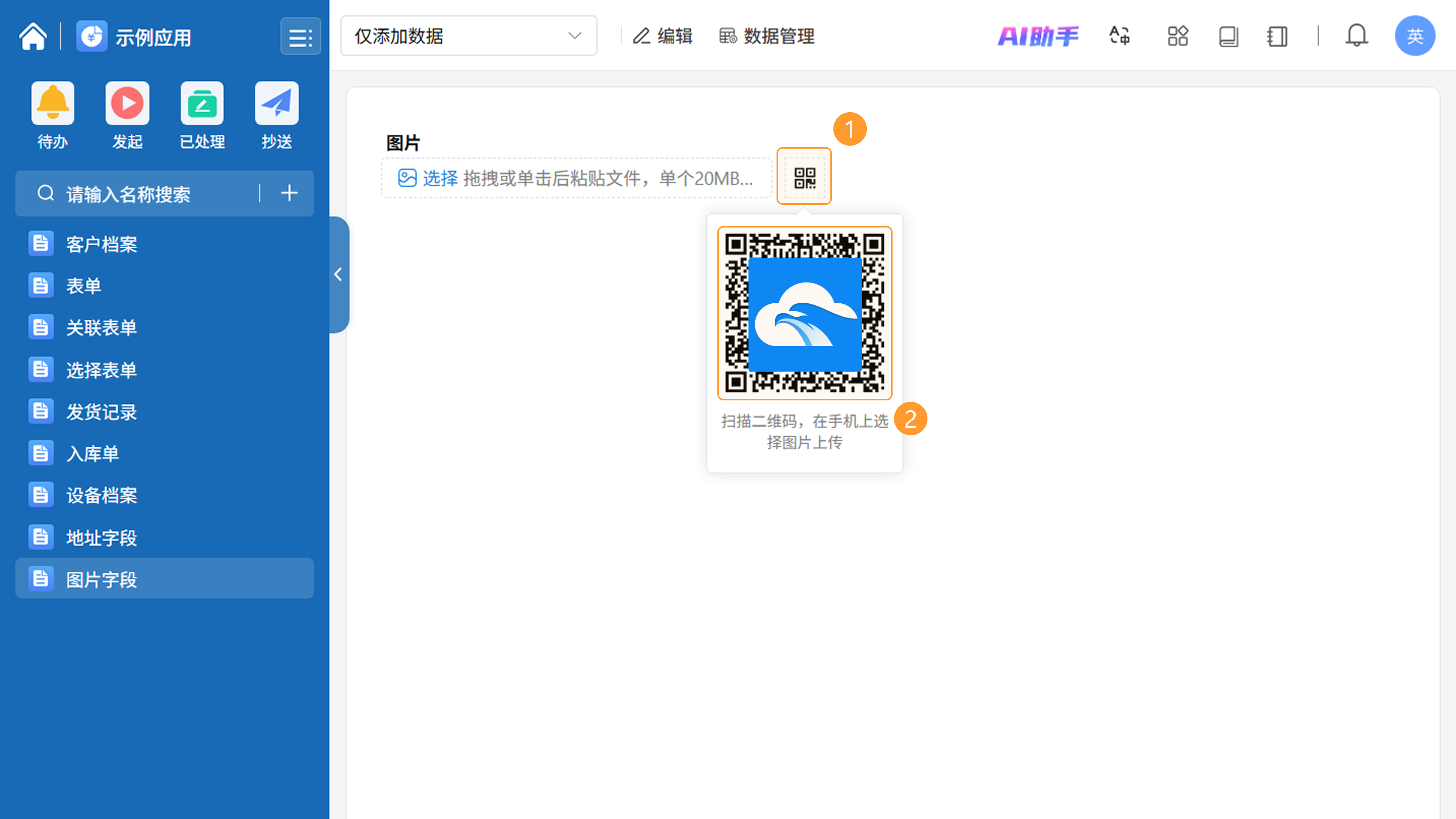Open 数据管理 data management
The image size is (1456, 819).
click(x=766, y=36)
